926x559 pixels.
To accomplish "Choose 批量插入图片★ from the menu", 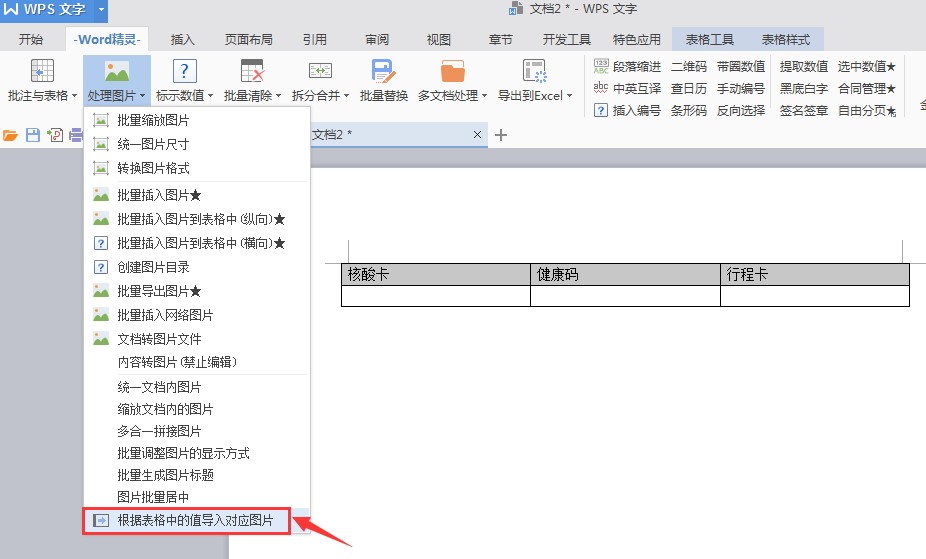I will point(197,195).
